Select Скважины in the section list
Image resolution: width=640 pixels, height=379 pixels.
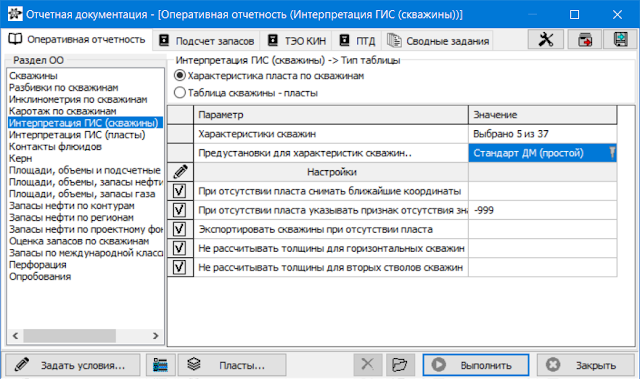point(33,75)
